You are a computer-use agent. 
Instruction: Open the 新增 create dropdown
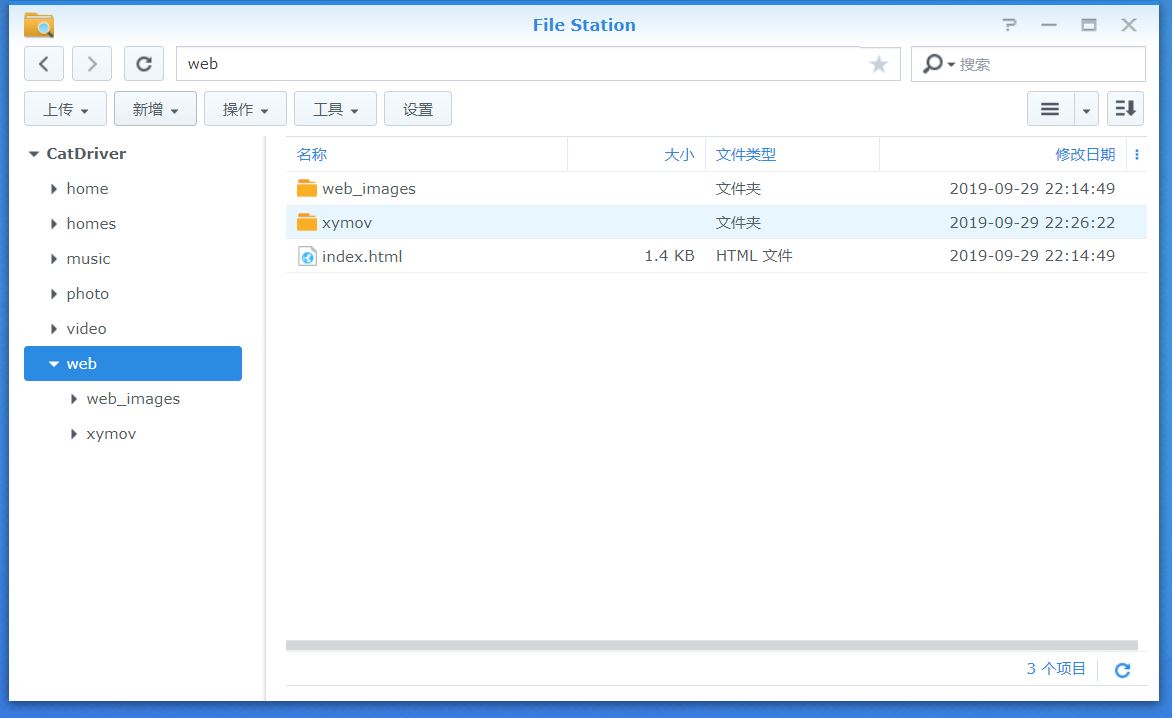[x=155, y=108]
